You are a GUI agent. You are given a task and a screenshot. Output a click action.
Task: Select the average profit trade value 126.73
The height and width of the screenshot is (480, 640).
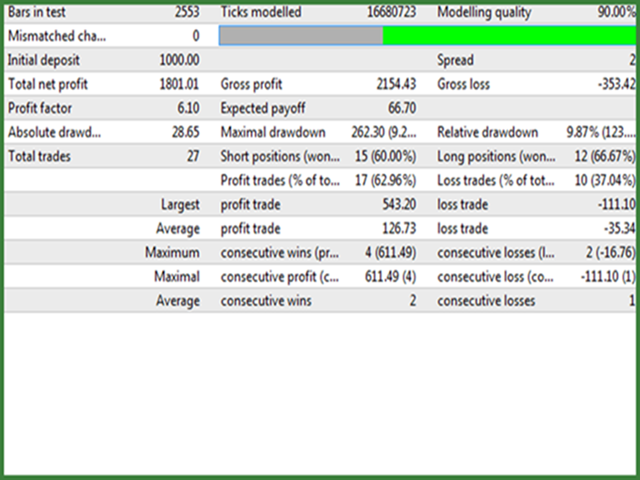(x=399, y=228)
